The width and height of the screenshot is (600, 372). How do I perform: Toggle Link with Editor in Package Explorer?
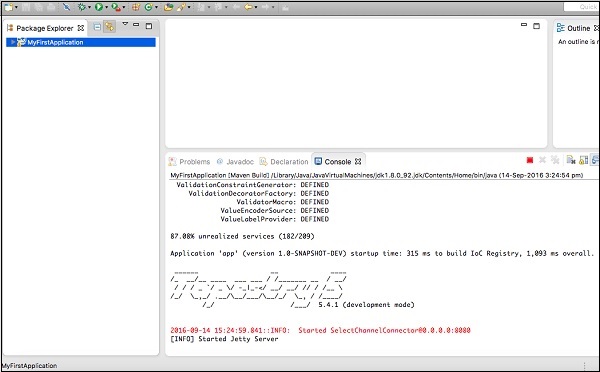[109, 27]
